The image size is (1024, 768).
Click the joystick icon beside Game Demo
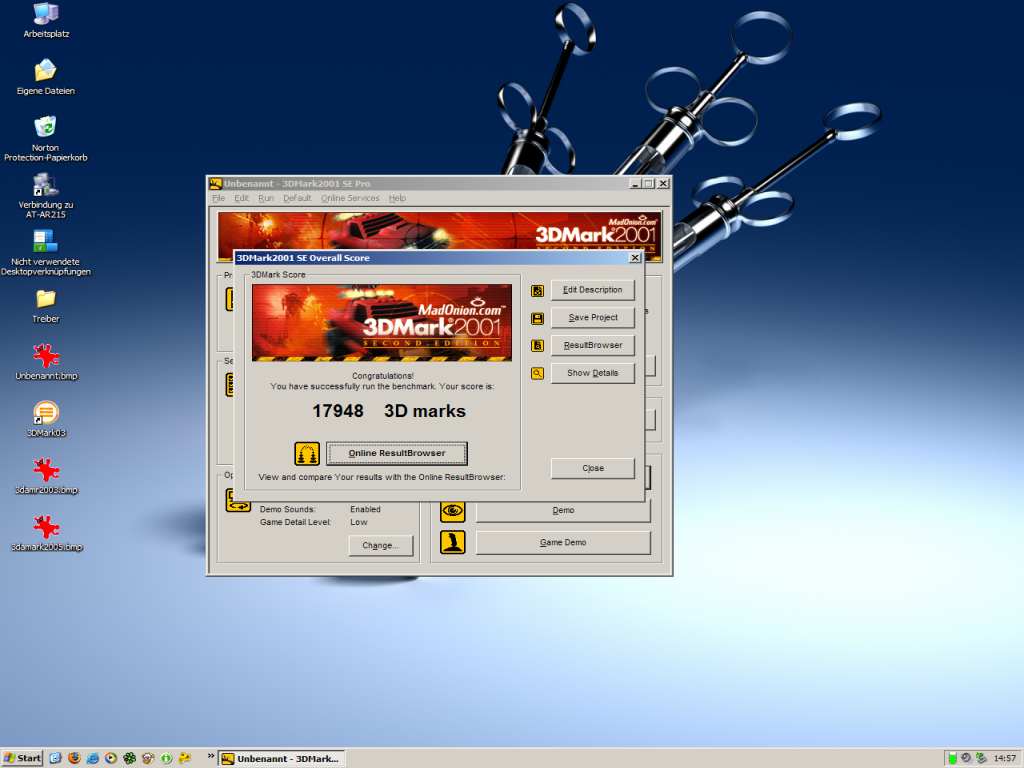pyautogui.click(x=453, y=542)
